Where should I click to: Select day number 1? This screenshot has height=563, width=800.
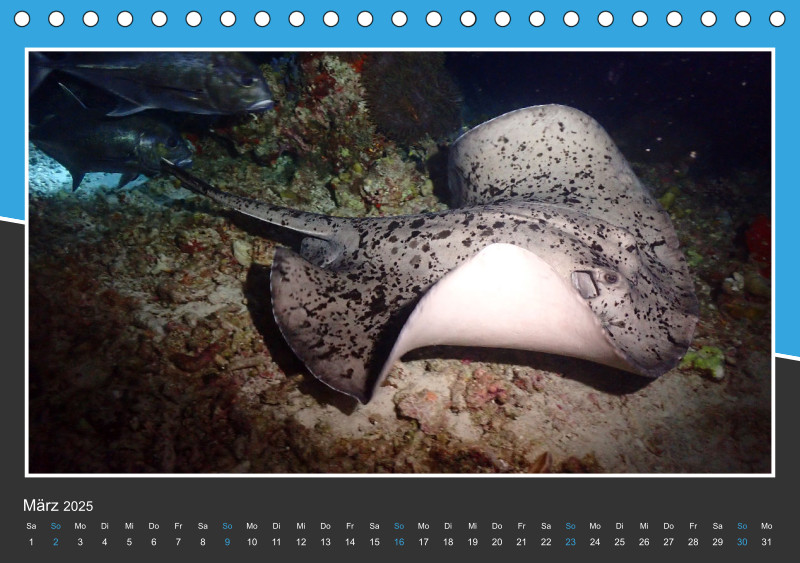point(31,542)
